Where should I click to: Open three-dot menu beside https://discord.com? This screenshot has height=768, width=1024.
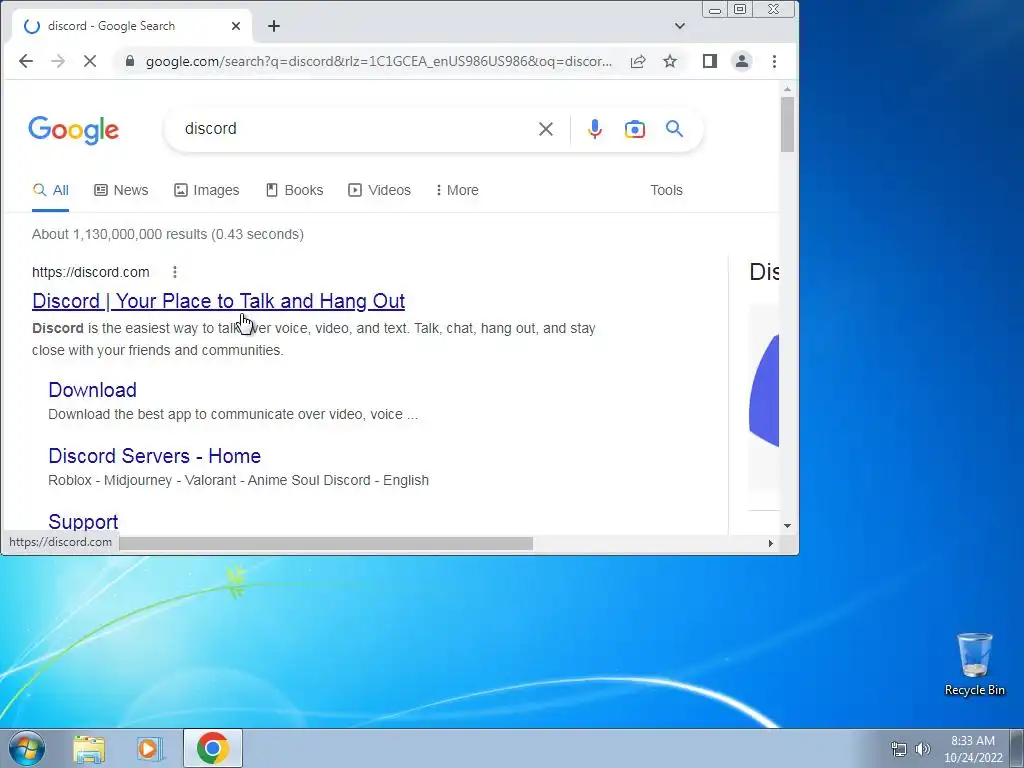click(174, 272)
